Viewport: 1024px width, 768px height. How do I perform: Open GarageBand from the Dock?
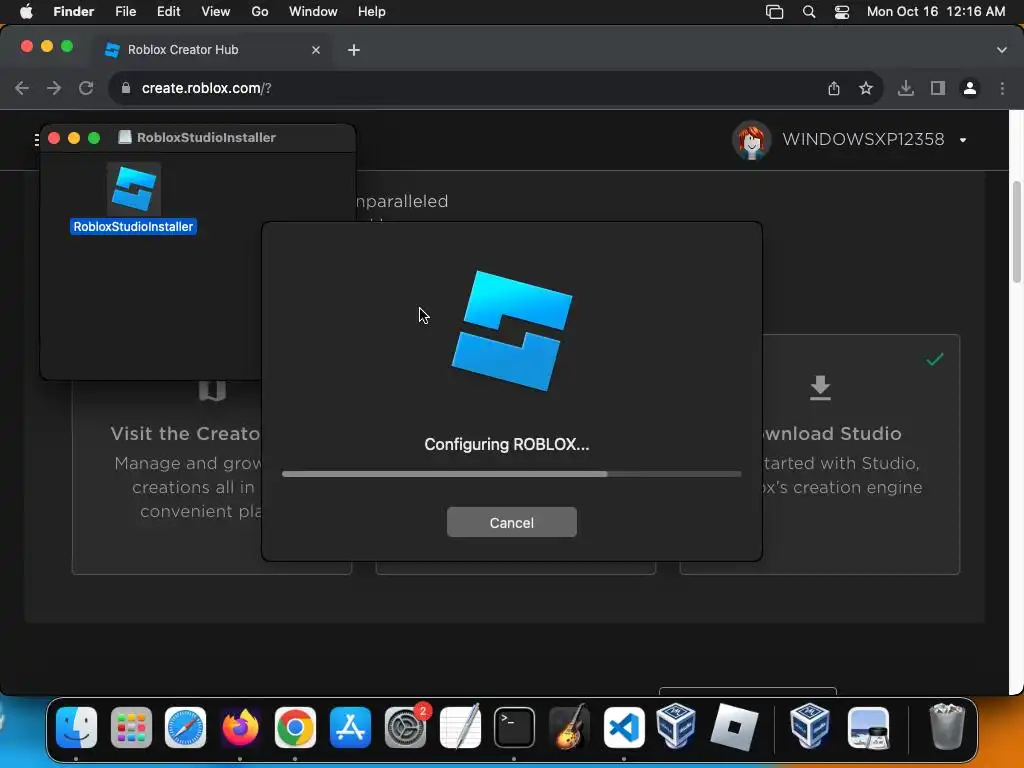[x=569, y=727]
